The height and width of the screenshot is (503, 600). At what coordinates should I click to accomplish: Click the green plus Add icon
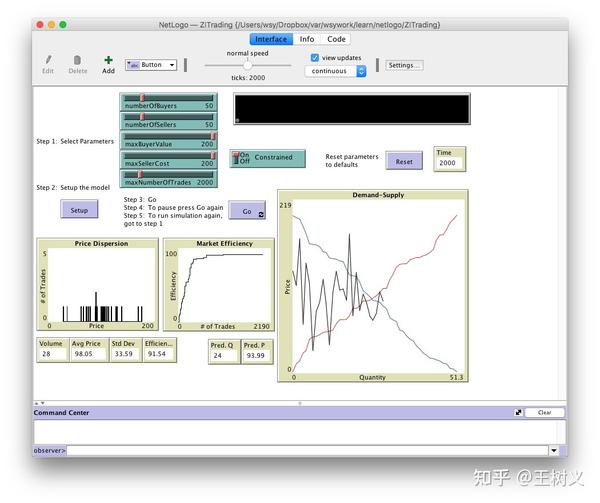pos(108,60)
